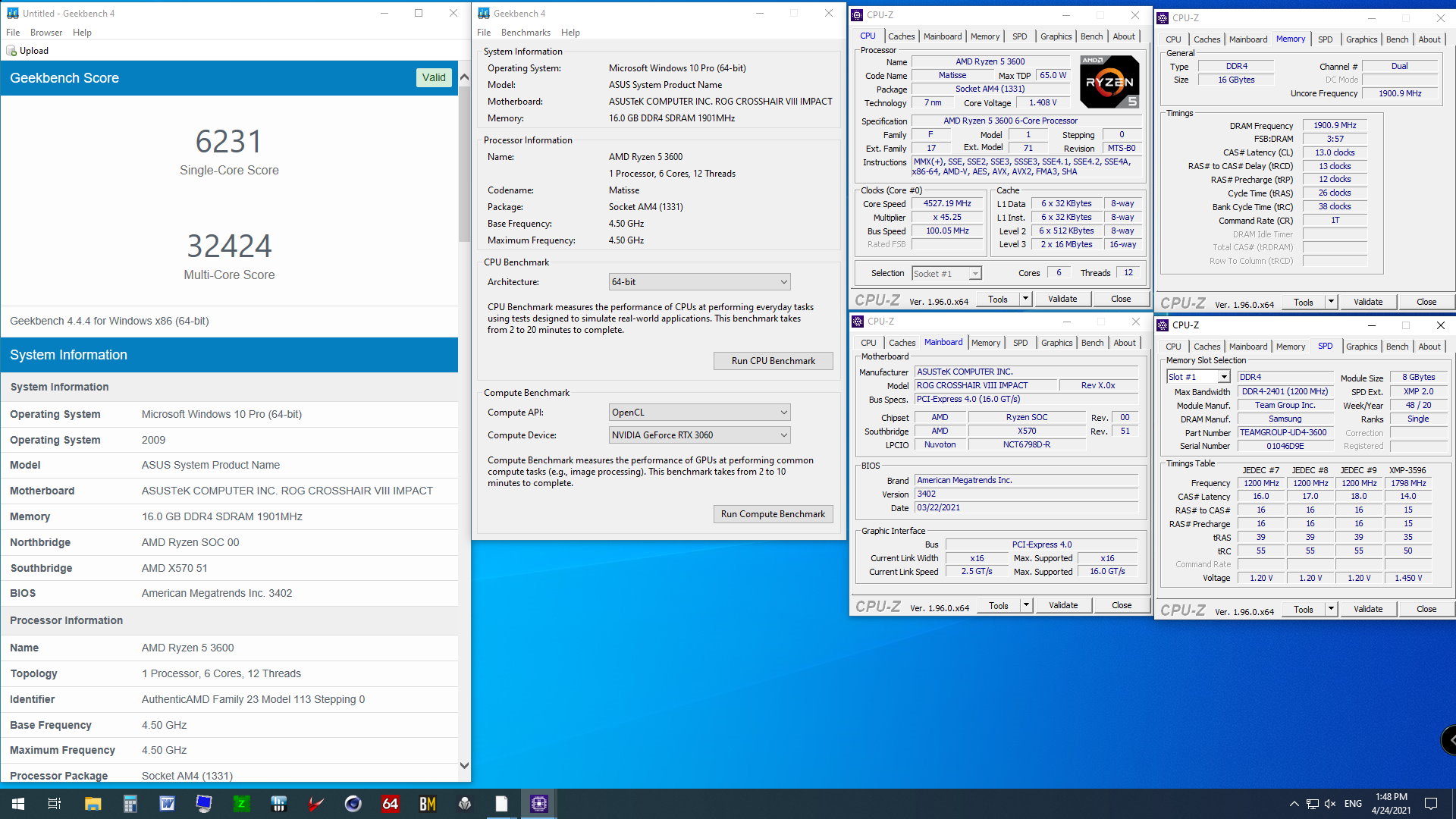Open the Cinebench sphere icon in taskbar
Image resolution: width=1456 pixels, height=819 pixels.
click(353, 804)
